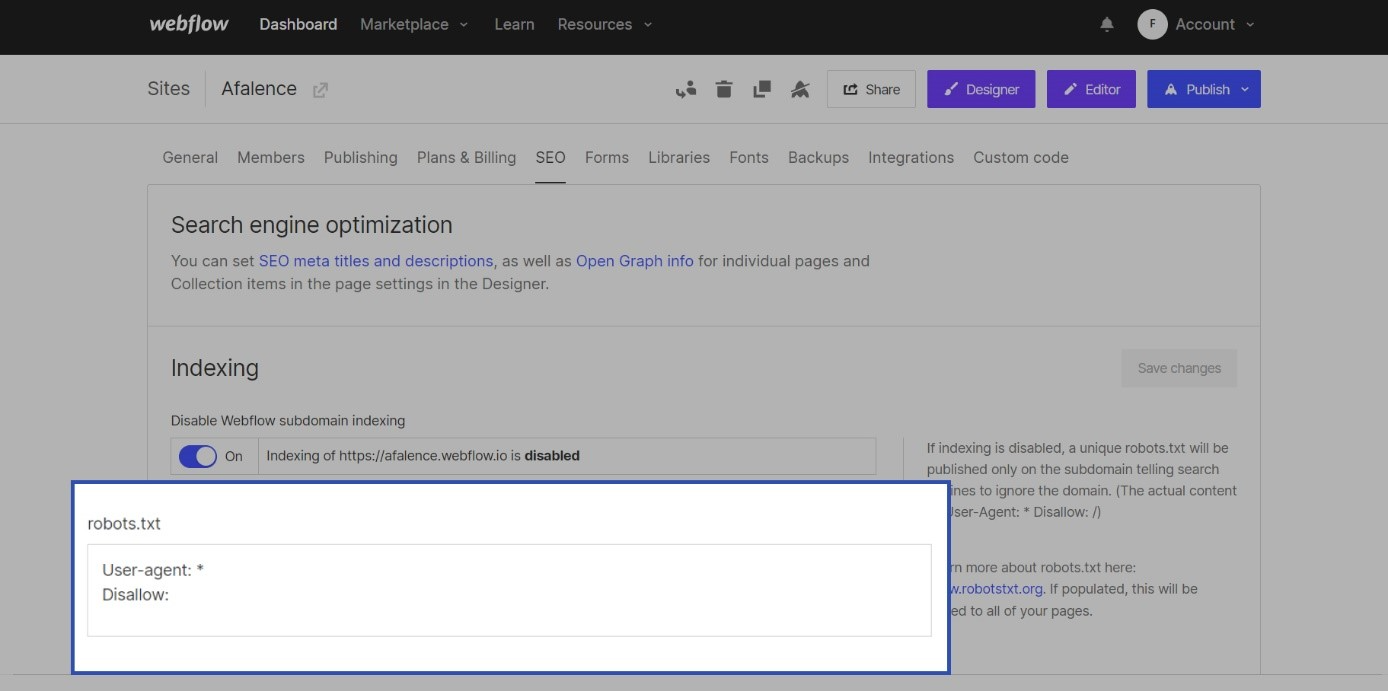Open the Designer button
The image size is (1388, 691).
click(x=981, y=89)
